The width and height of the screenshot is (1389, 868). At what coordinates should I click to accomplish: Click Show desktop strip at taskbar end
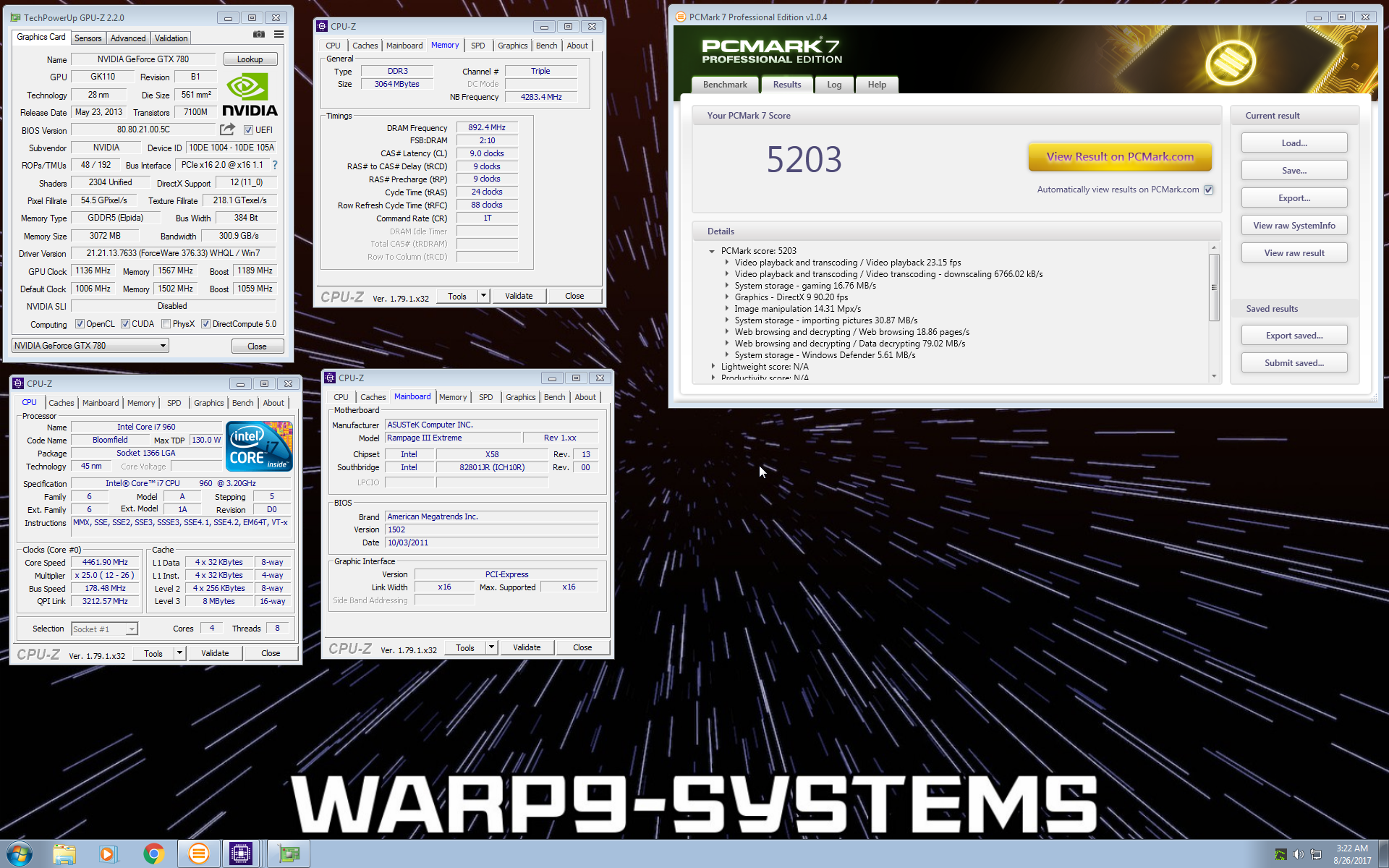coord(1383,854)
